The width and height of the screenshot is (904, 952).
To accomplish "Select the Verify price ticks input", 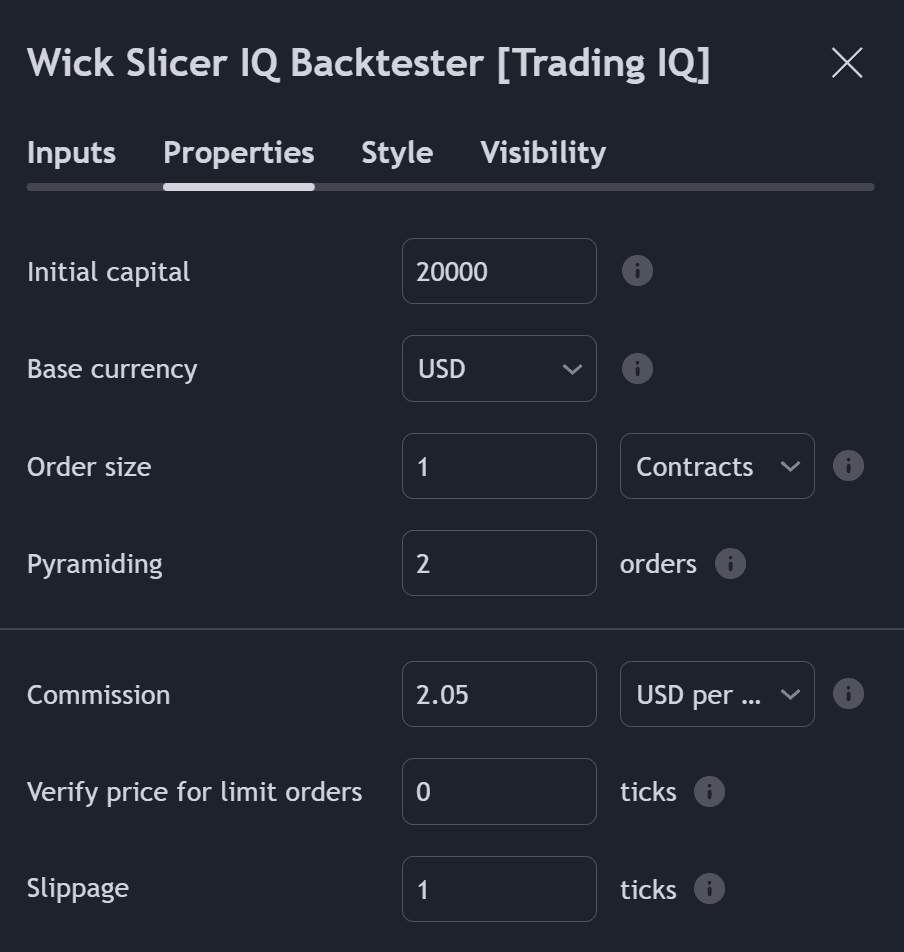I will [499, 791].
